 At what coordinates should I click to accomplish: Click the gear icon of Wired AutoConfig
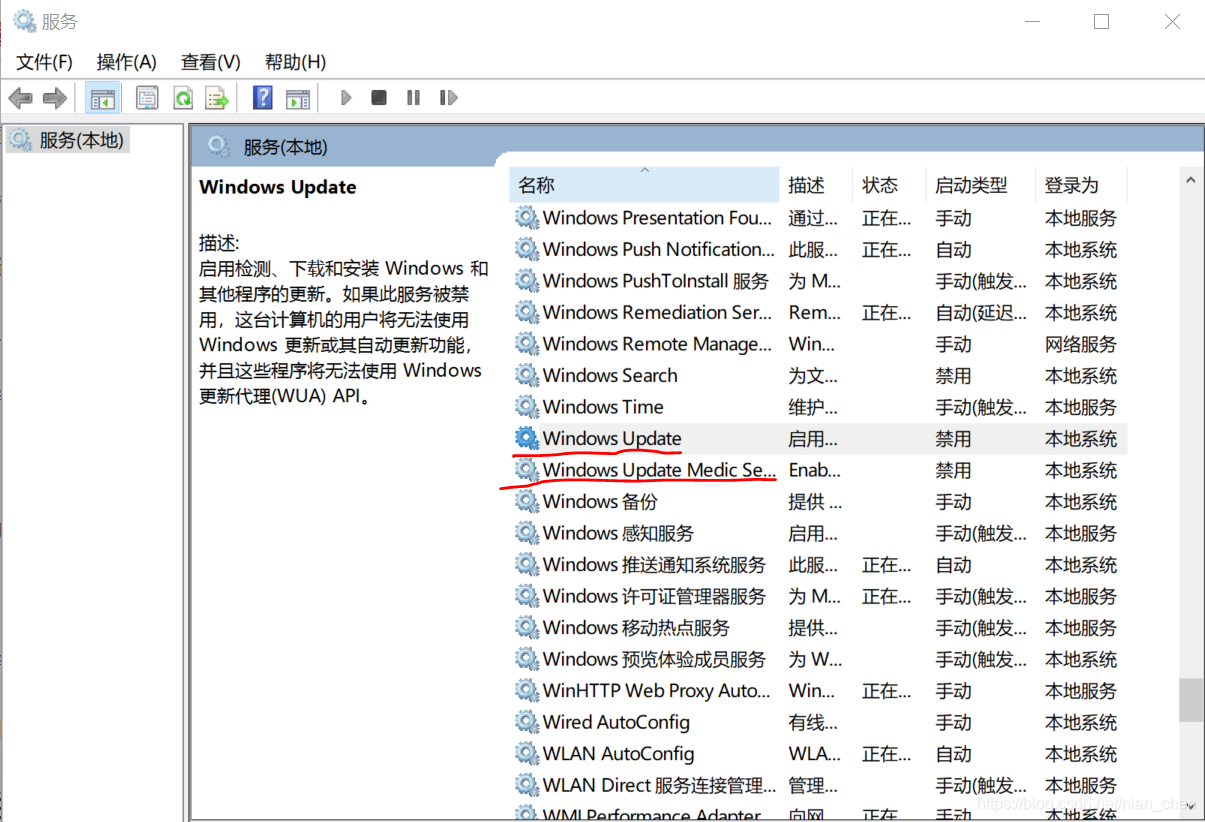click(527, 722)
